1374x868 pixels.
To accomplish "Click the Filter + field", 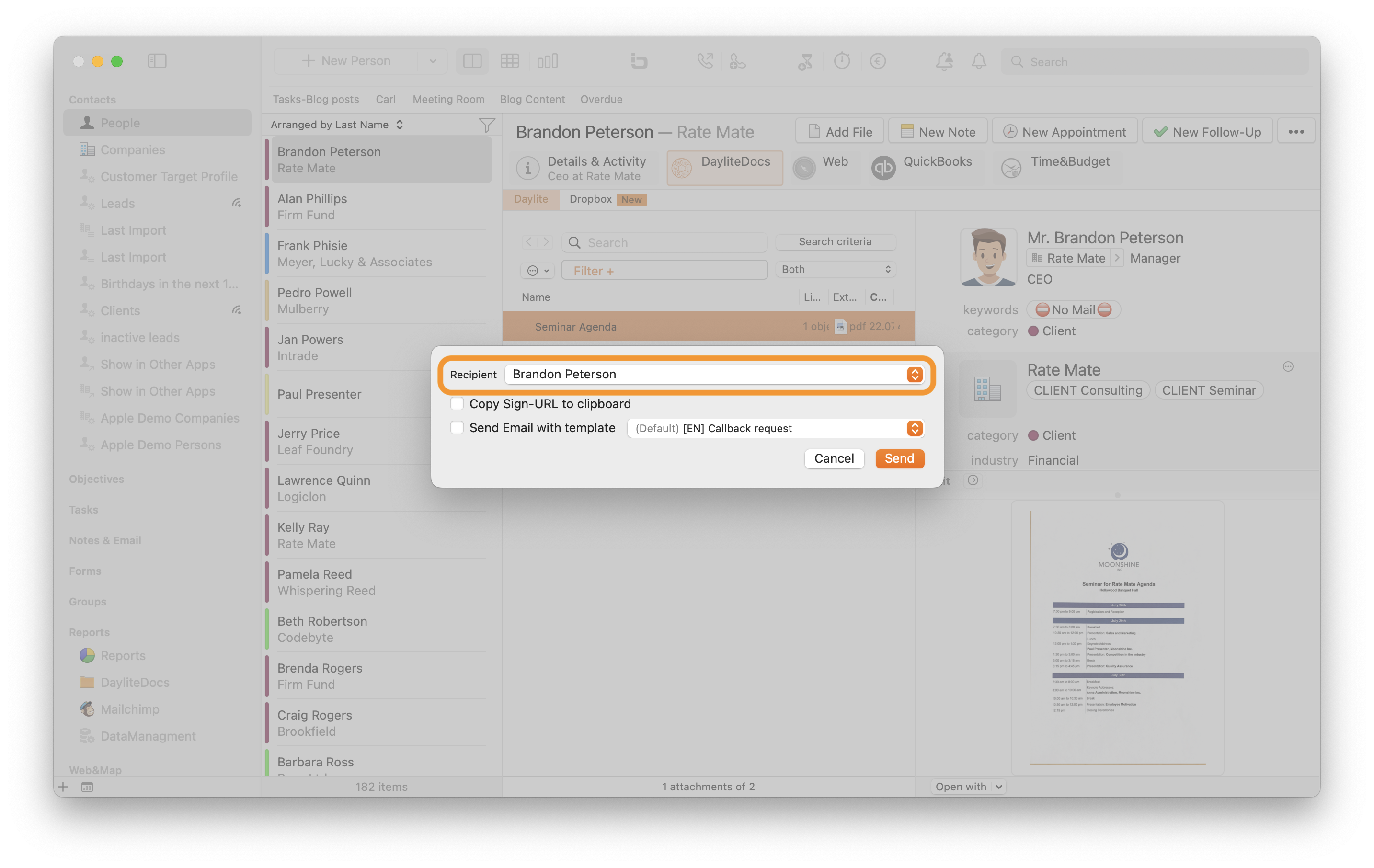I will 664,271.
